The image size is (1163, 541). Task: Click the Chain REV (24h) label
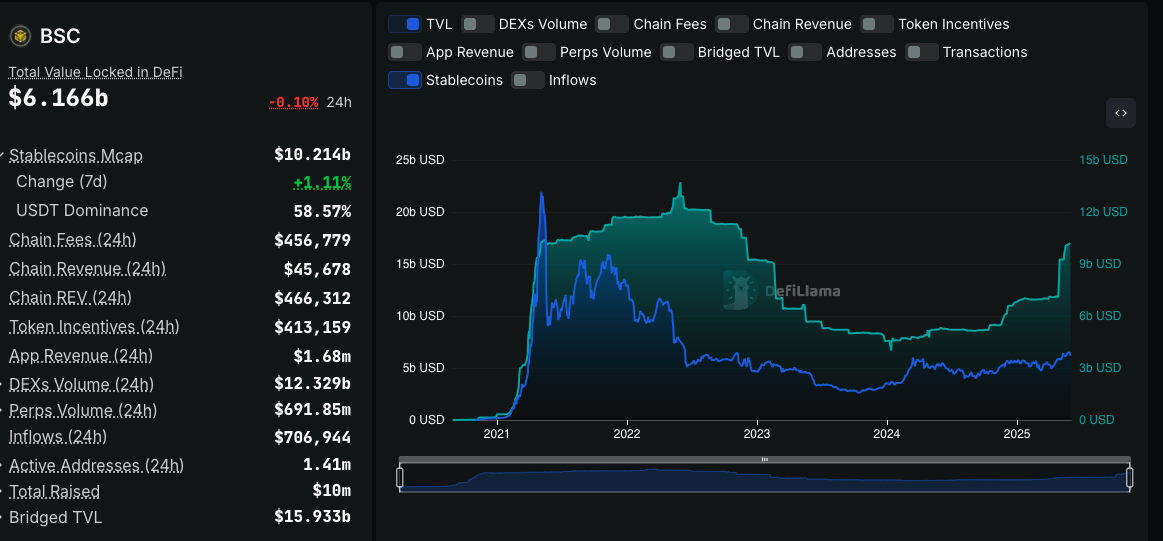tap(70, 298)
